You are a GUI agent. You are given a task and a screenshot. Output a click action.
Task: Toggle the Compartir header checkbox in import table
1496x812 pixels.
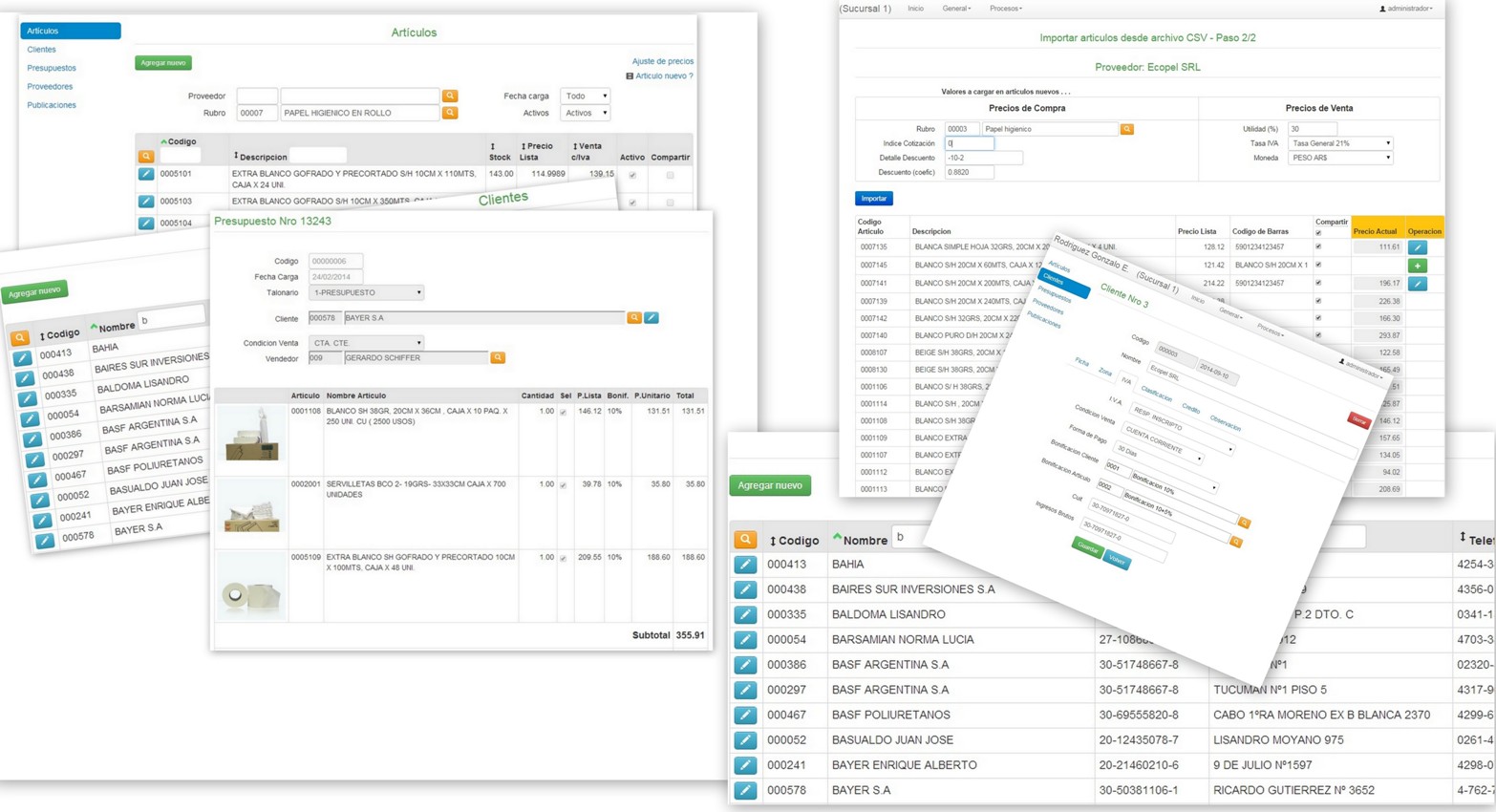(1318, 232)
